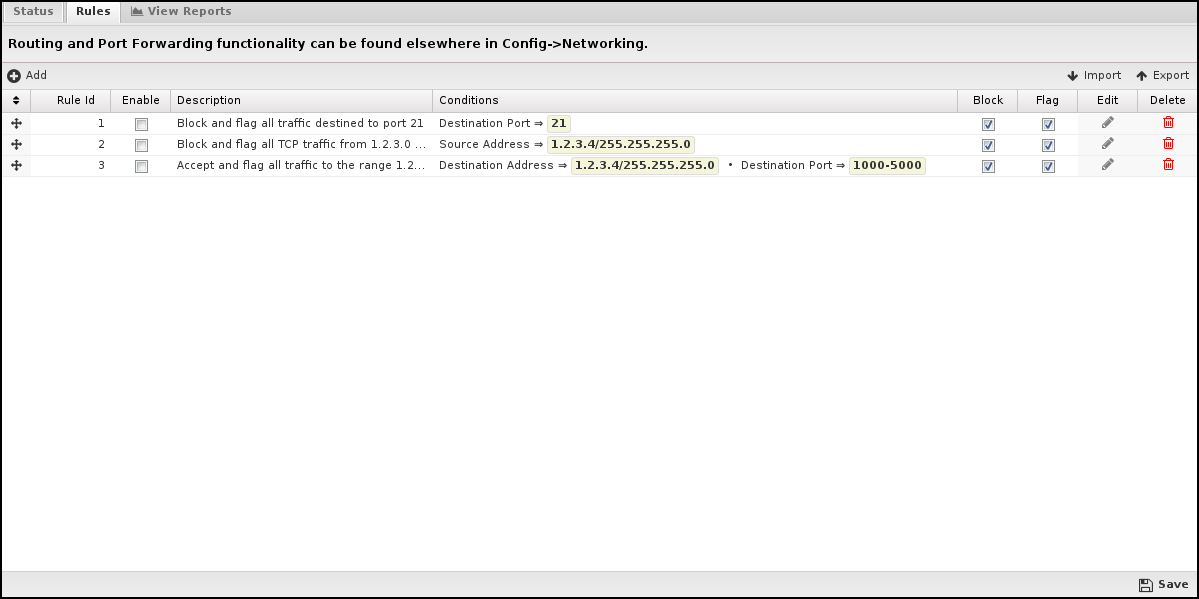Screen dimensions: 1199x599
Task: Uncheck Block for rule 2
Action: pyautogui.click(x=988, y=145)
